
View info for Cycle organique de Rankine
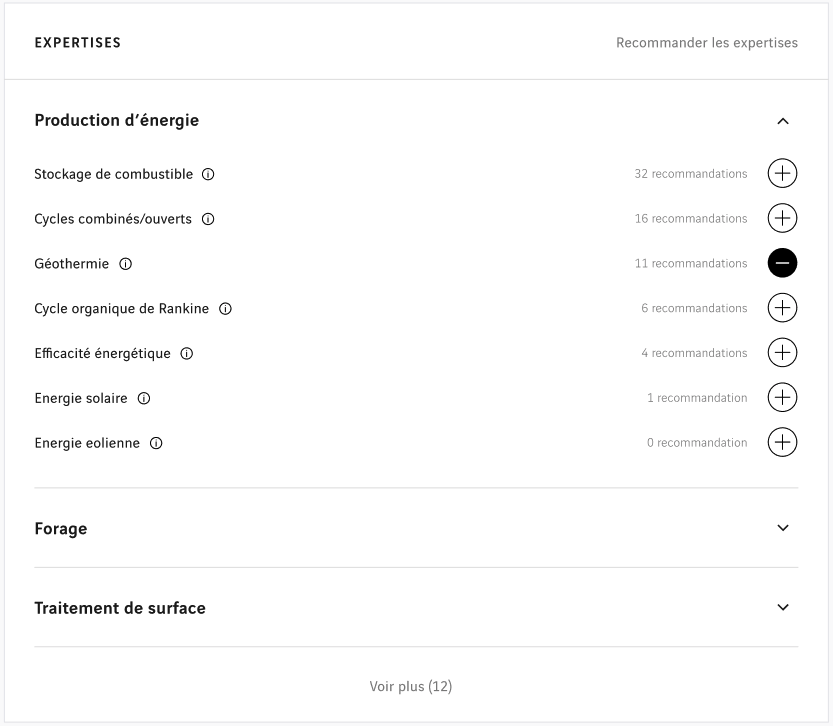click(225, 309)
